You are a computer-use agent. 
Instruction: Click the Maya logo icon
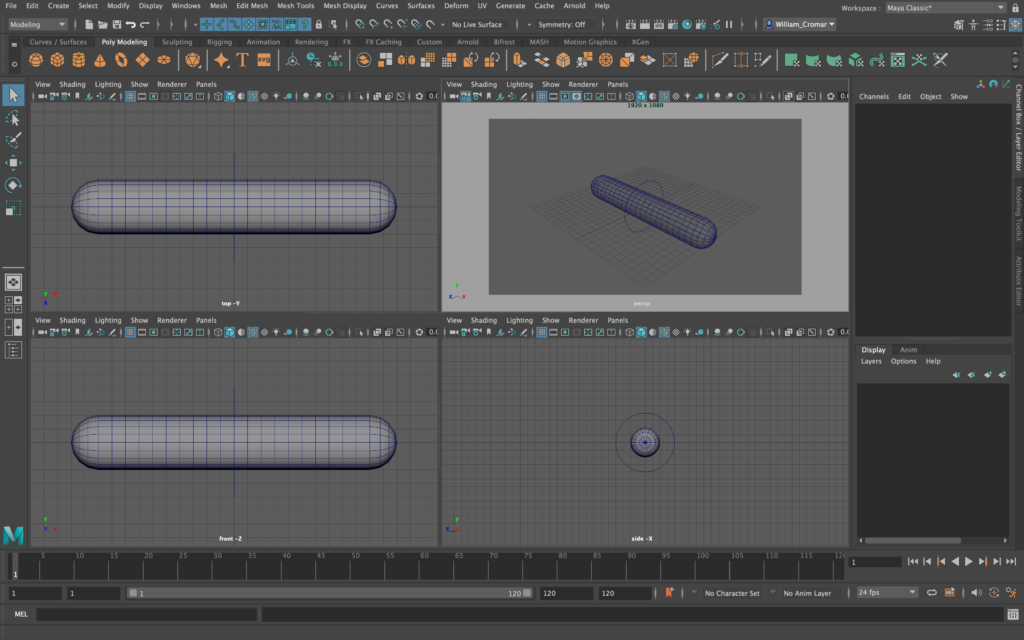[13, 534]
